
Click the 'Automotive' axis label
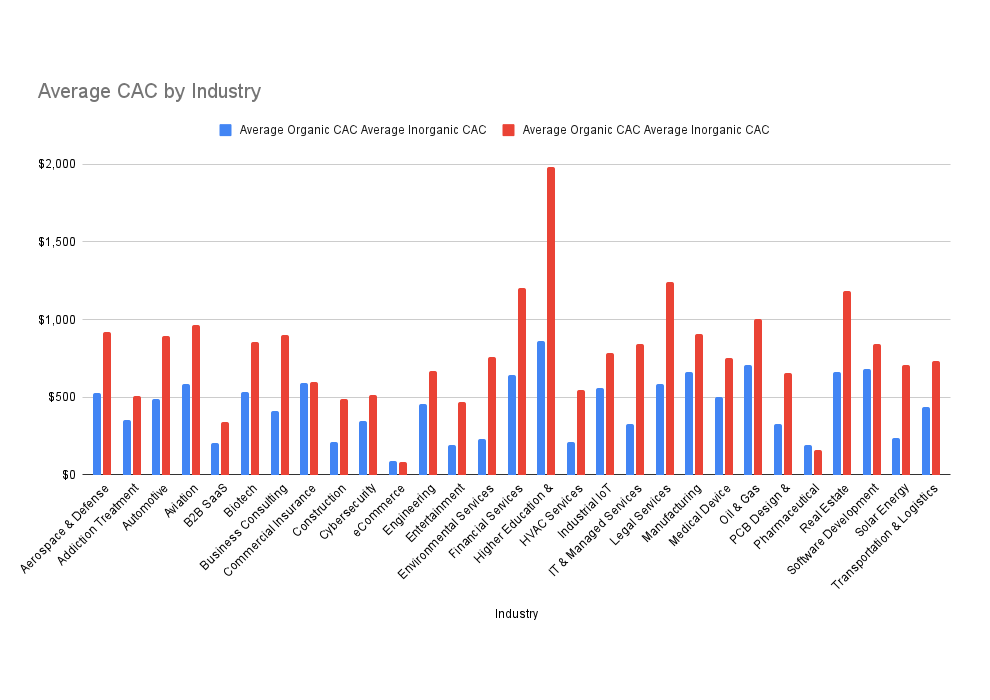click(x=145, y=507)
